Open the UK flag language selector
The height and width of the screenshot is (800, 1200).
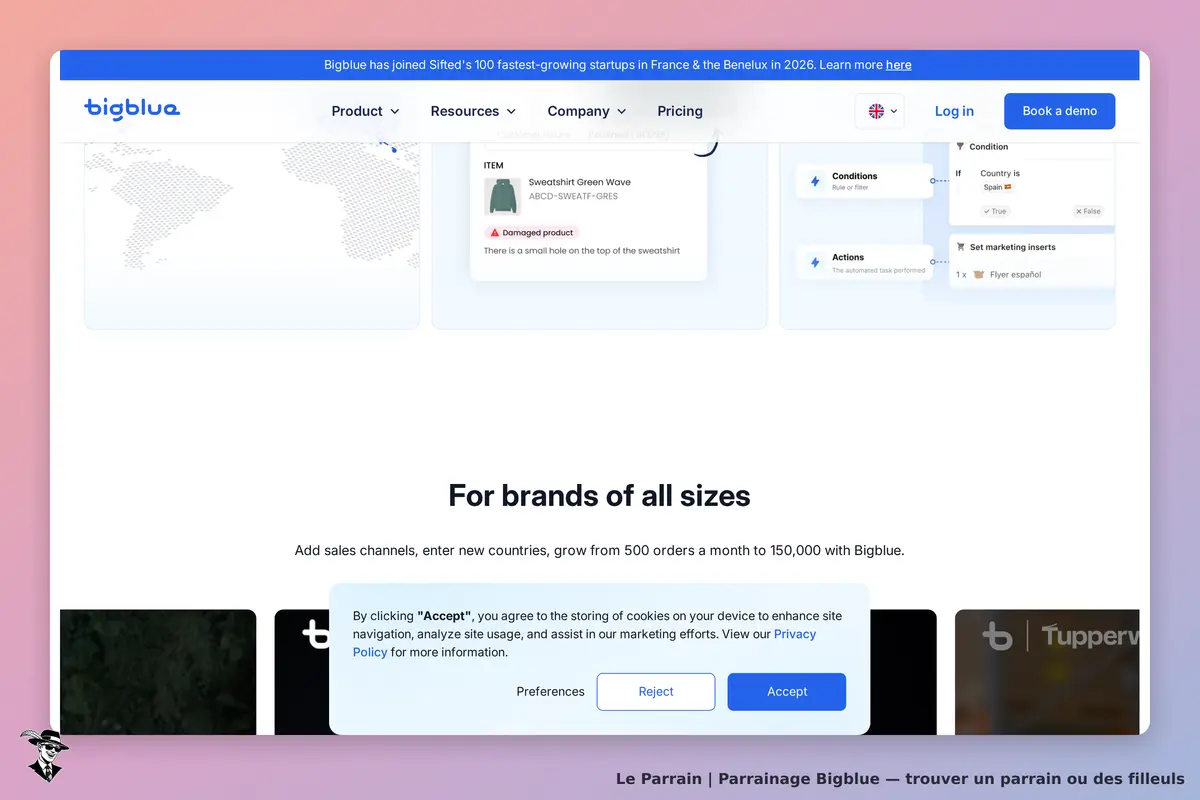pos(880,111)
